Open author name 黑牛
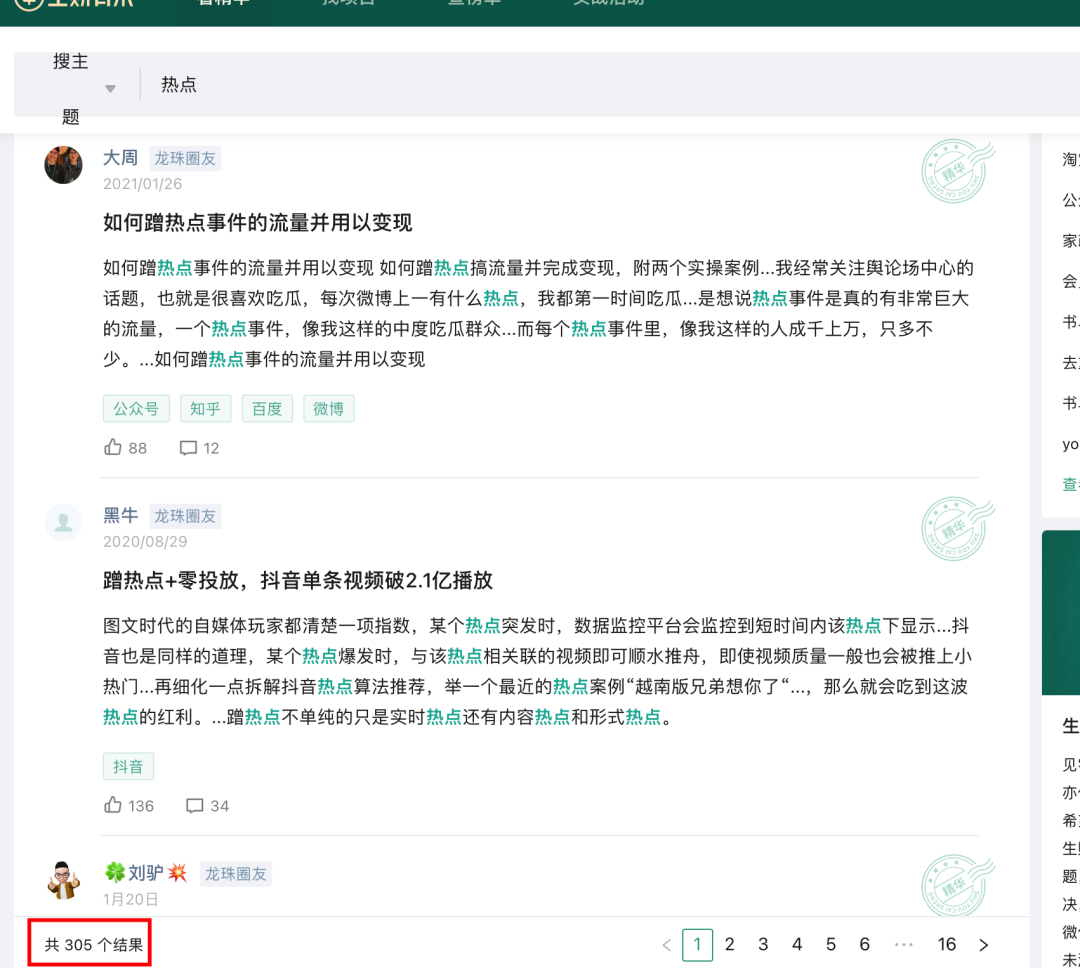Screen dimensions: 1080x968 (121, 515)
